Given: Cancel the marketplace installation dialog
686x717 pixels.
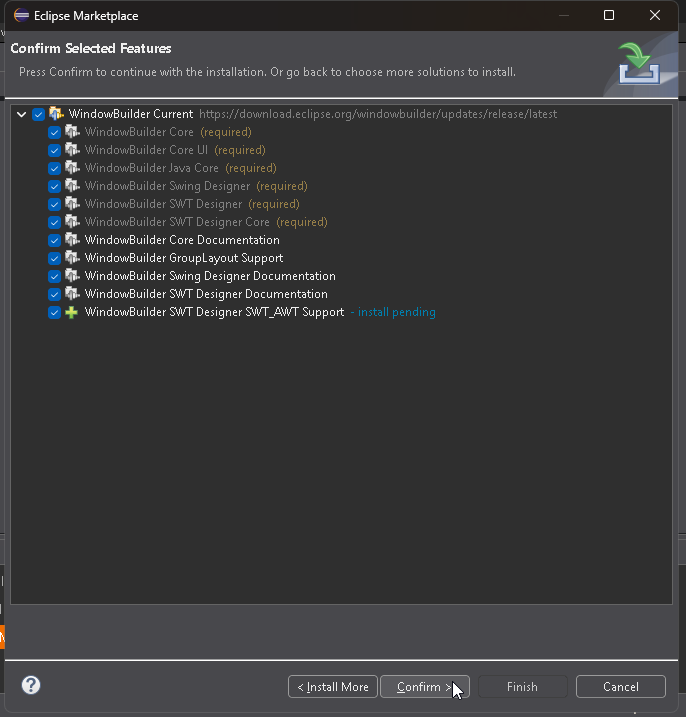Looking at the screenshot, I should [621, 686].
